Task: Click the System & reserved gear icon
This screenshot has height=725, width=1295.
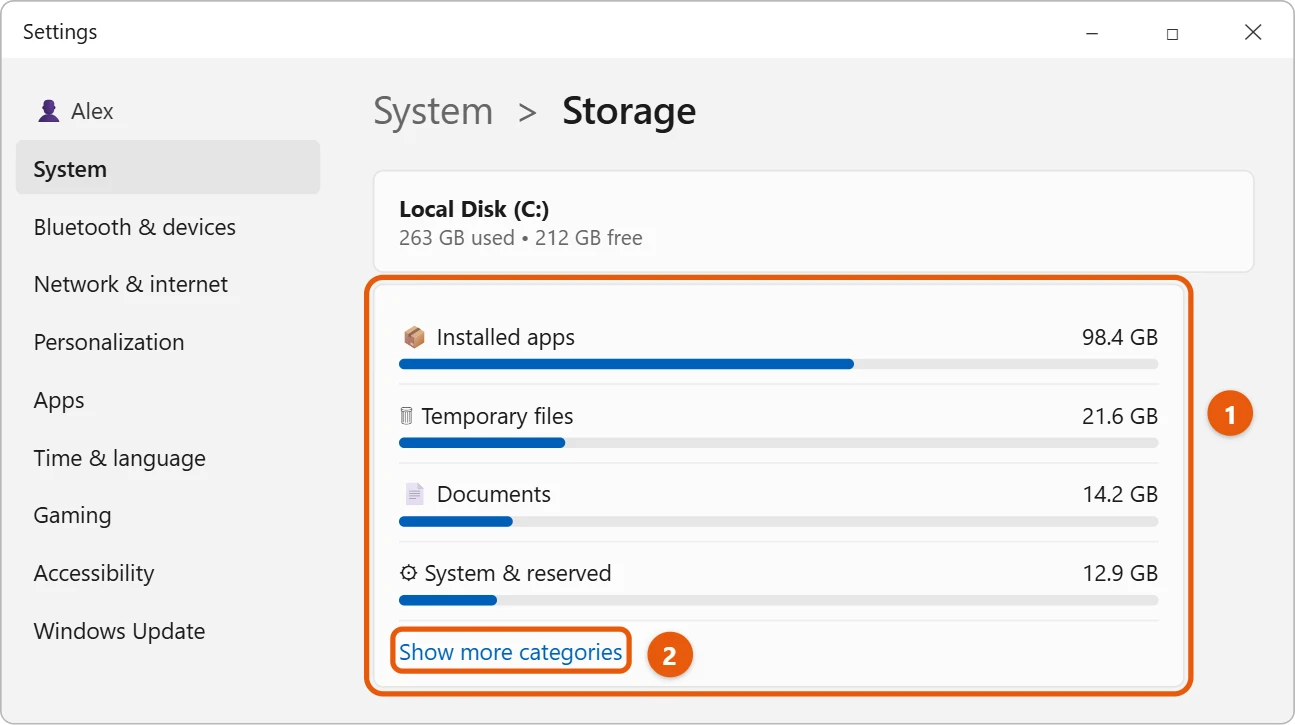Action: [408, 573]
